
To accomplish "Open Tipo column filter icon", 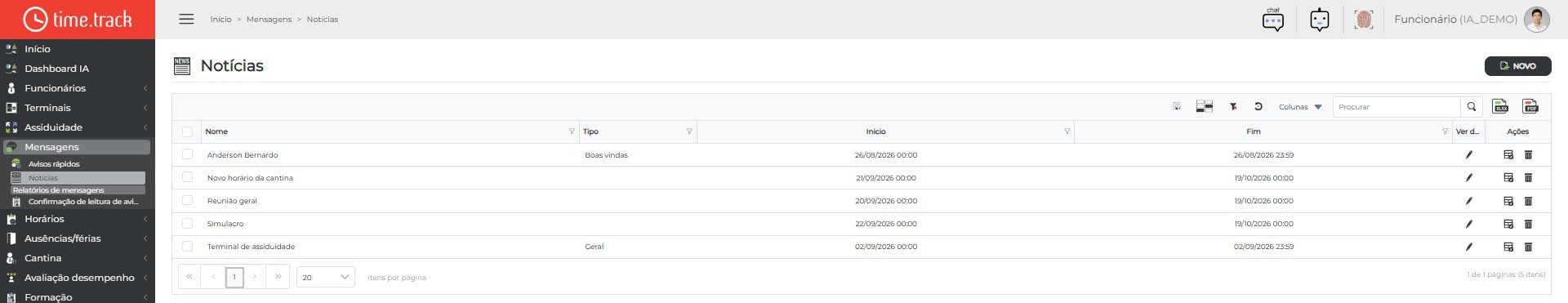I will click(689, 131).
